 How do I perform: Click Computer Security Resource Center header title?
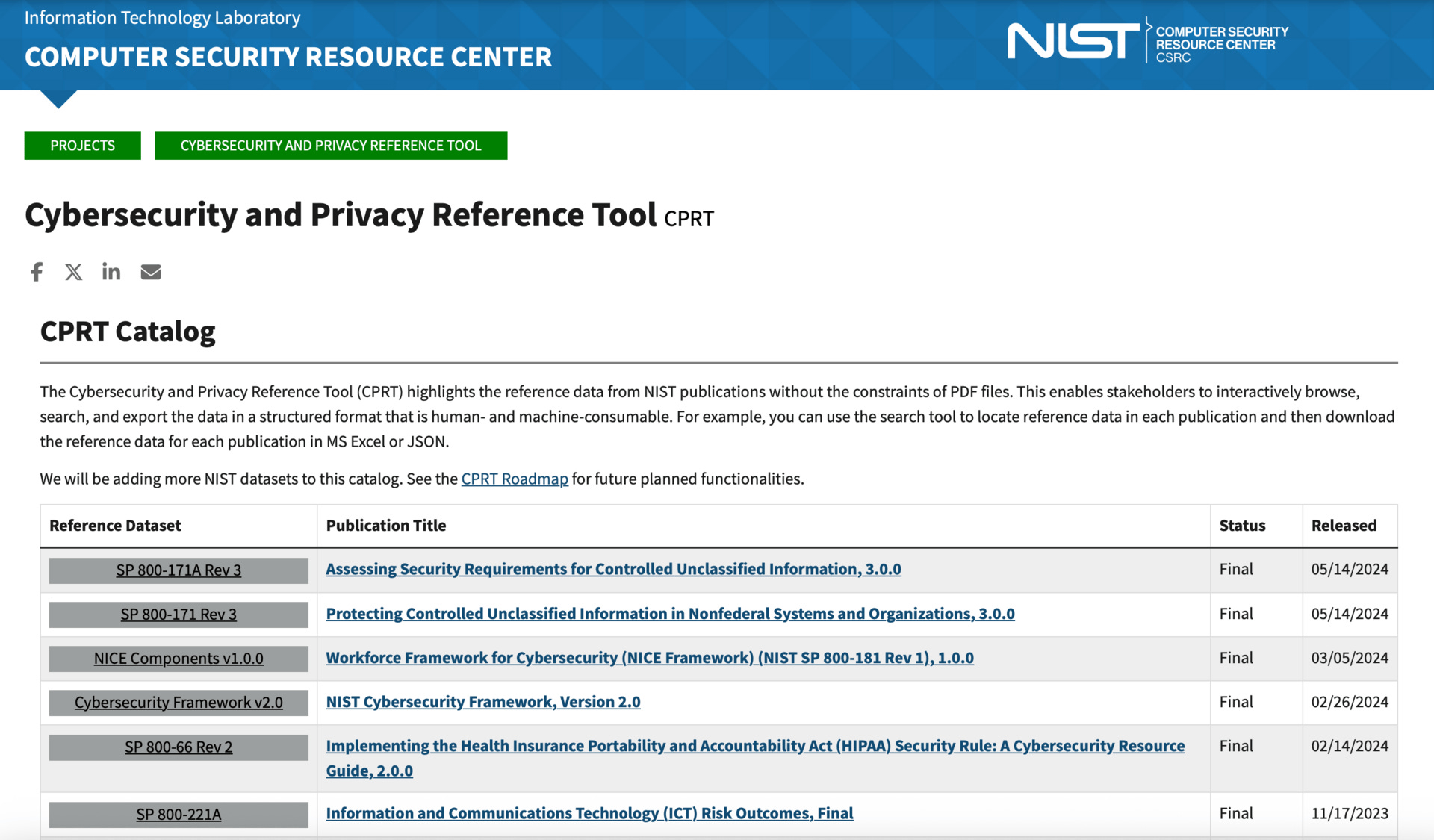[288, 57]
